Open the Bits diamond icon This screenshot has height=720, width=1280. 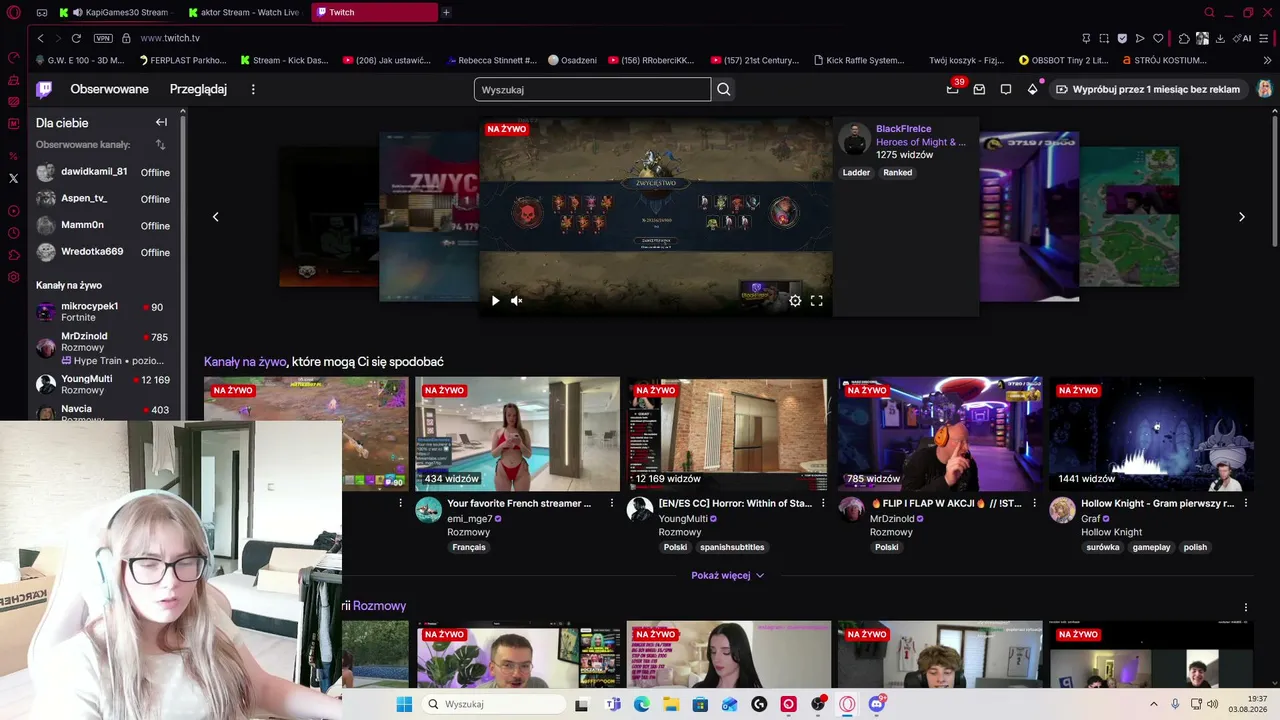click(1033, 89)
